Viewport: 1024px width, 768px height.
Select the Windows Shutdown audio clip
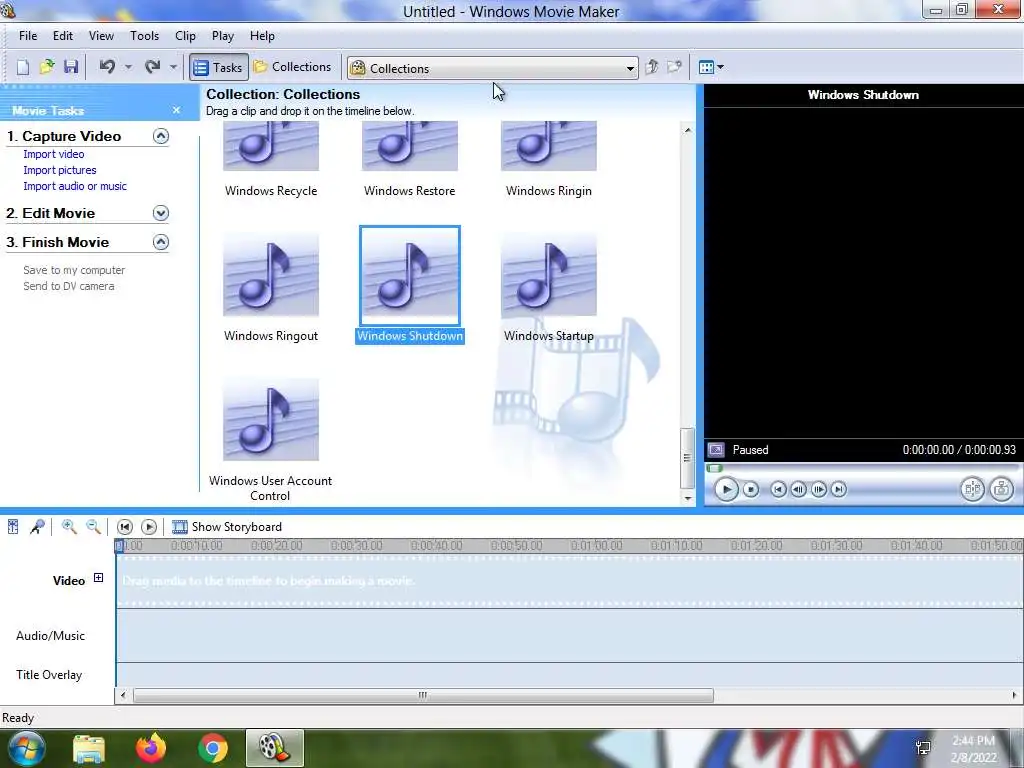[409, 285]
